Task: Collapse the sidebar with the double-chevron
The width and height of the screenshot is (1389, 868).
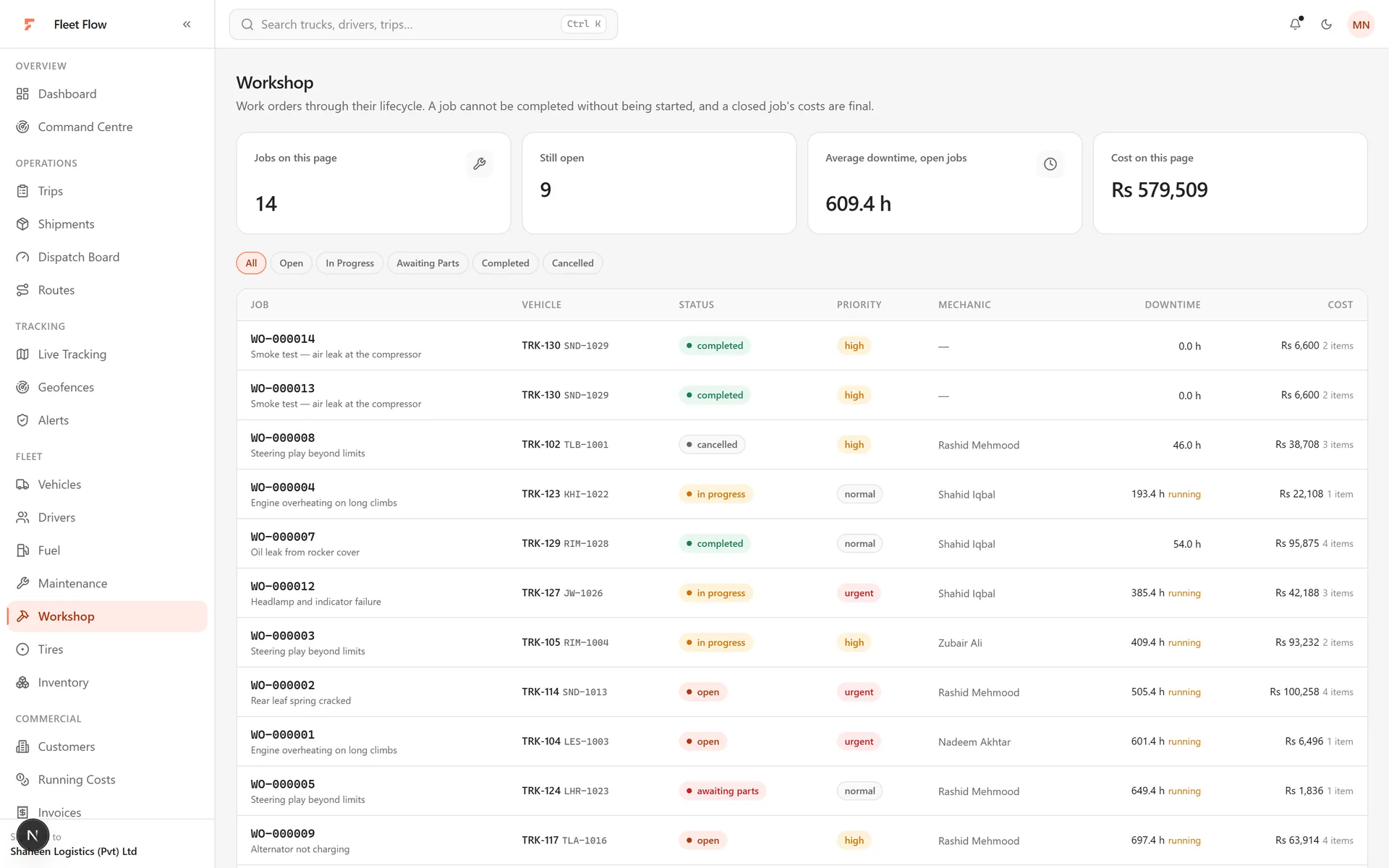Action: coord(187,25)
